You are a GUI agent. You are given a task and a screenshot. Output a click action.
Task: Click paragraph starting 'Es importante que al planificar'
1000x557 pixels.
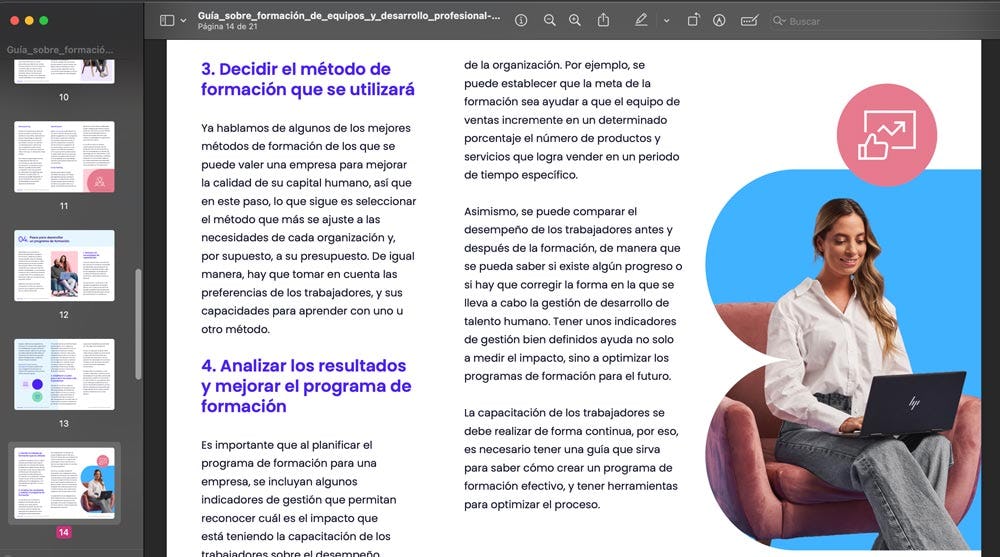click(298, 499)
